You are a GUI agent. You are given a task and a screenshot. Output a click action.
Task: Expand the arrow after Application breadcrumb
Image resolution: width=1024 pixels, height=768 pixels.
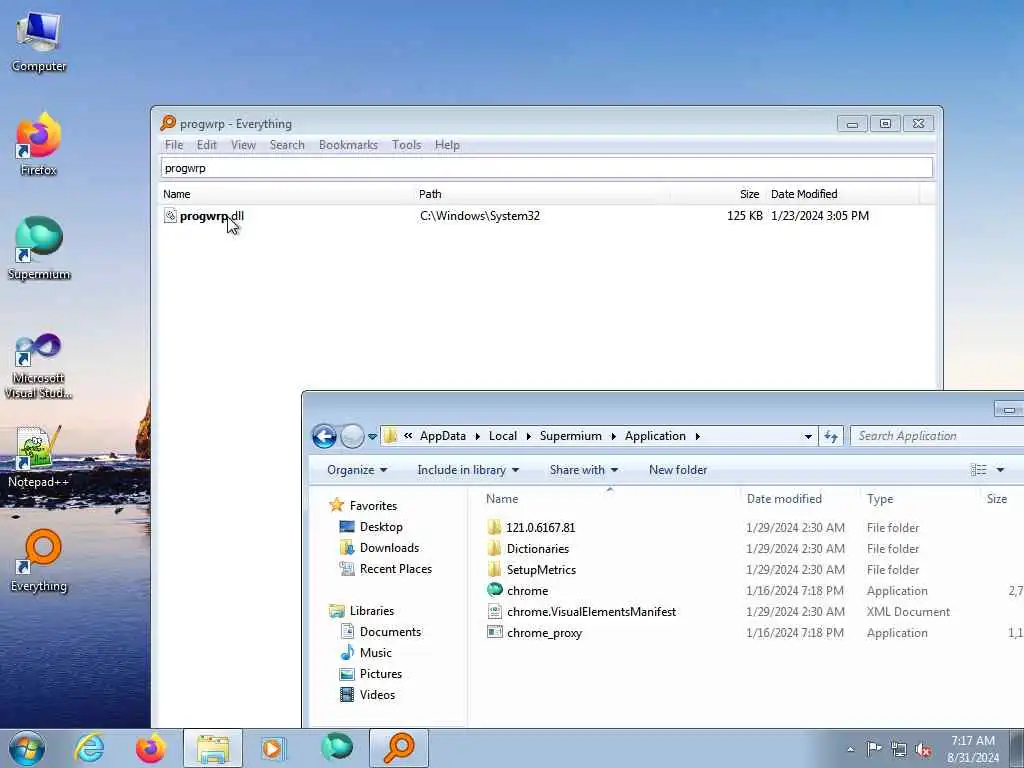(697, 436)
